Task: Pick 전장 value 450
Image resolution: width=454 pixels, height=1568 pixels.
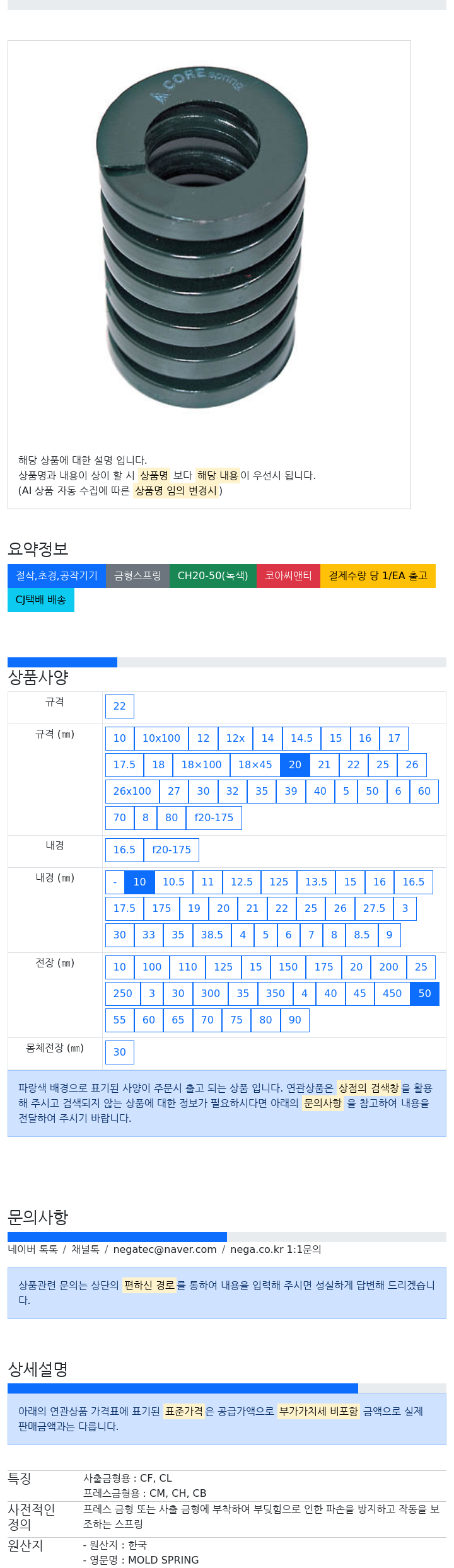Action: pyautogui.click(x=392, y=994)
